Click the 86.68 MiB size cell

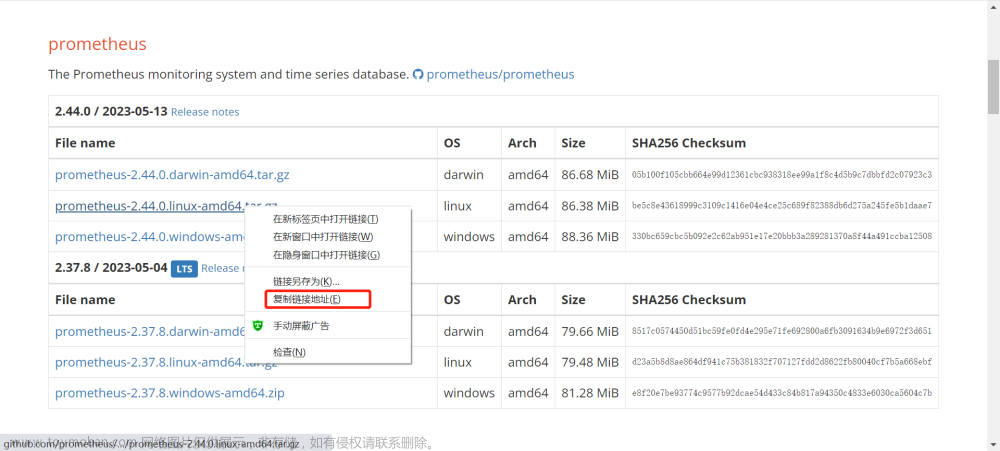coord(590,175)
